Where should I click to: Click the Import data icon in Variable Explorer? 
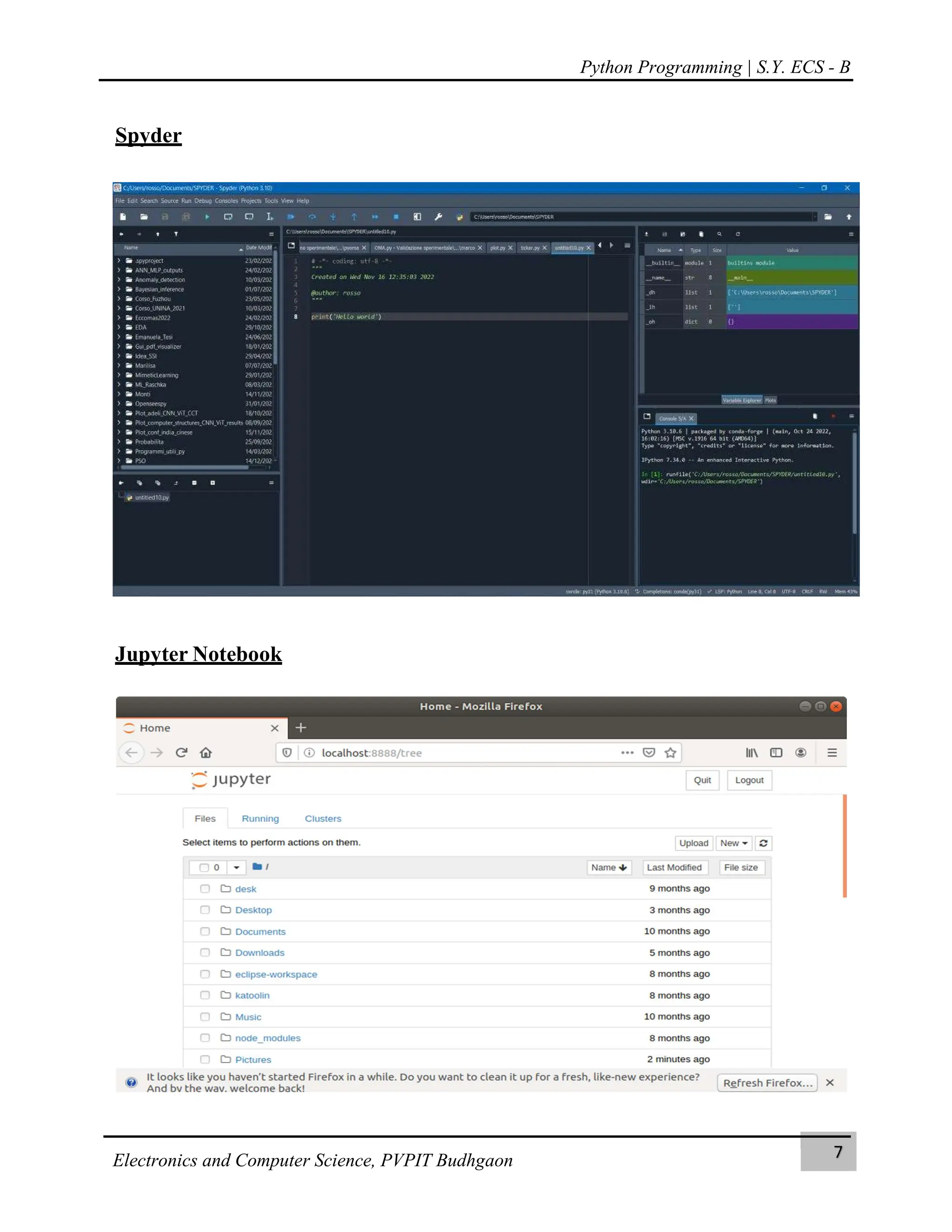pos(646,233)
